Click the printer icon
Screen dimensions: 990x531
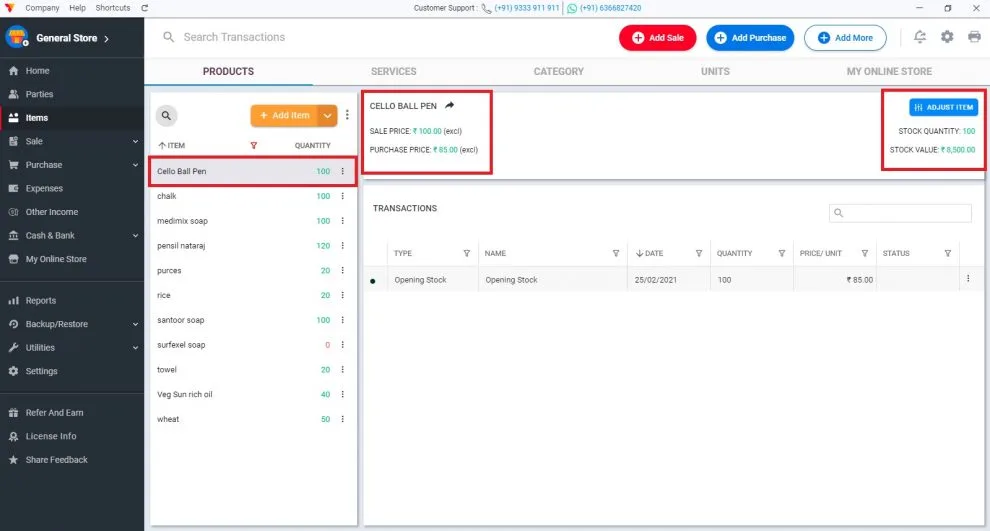coord(974,37)
